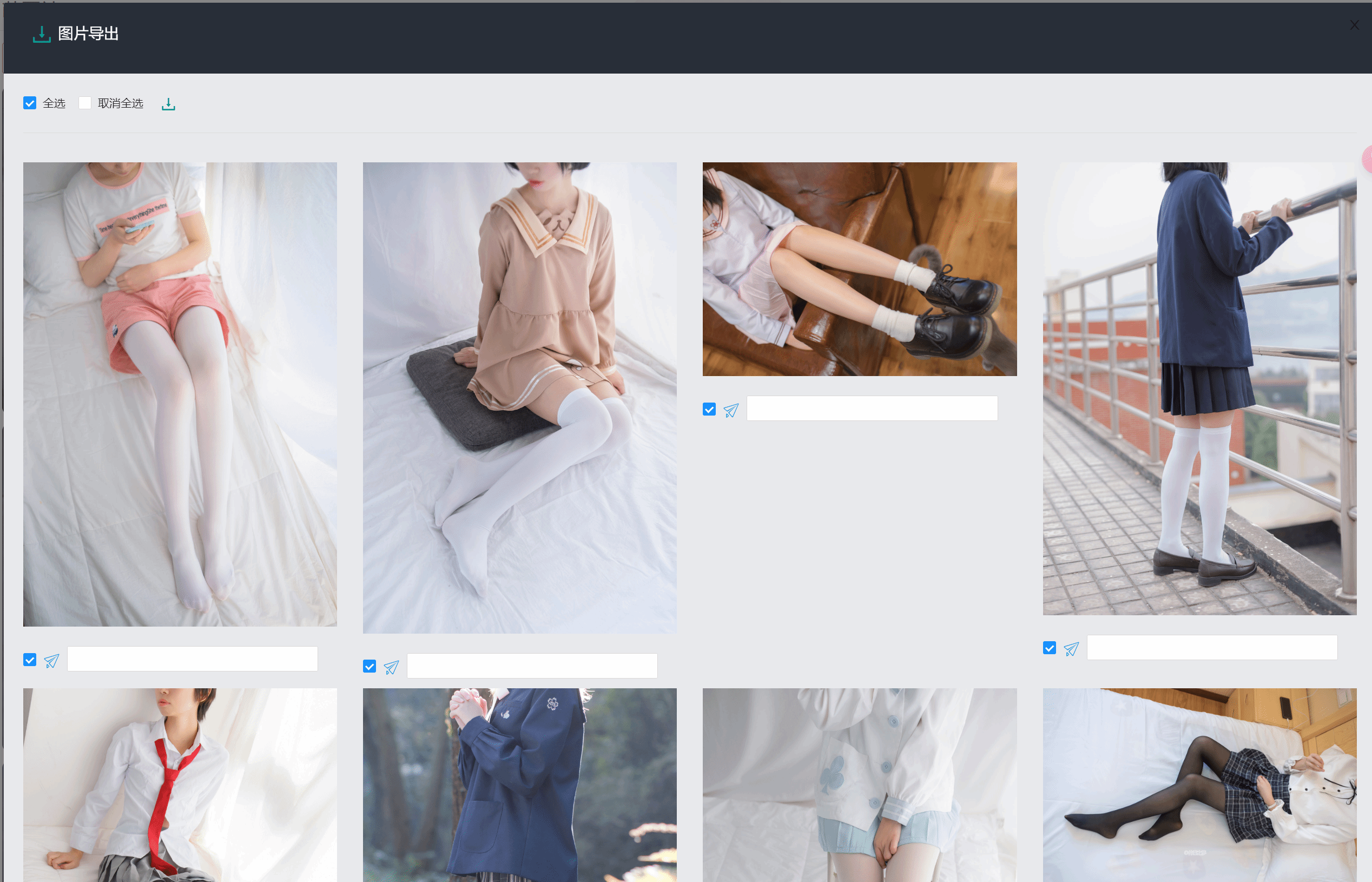The image size is (1372, 882).
Task: Open the plaid skirt black stockings photo
Action: 1199,785
